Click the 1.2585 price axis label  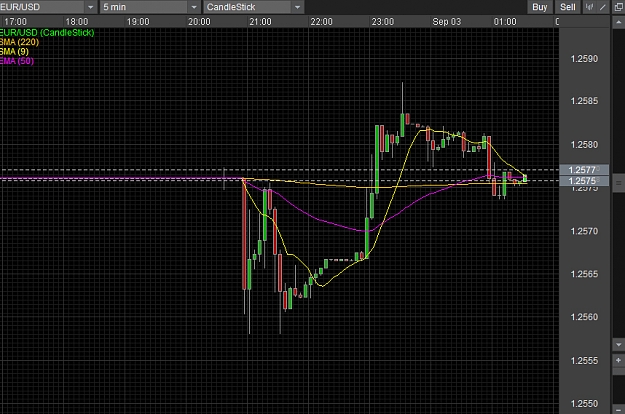tap(584, 101)
